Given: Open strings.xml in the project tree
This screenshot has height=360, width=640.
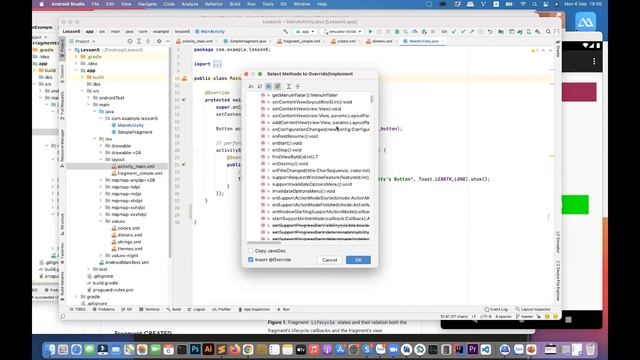Looking at the screenshot, I should pyautogui.click(x=129, y=242).
